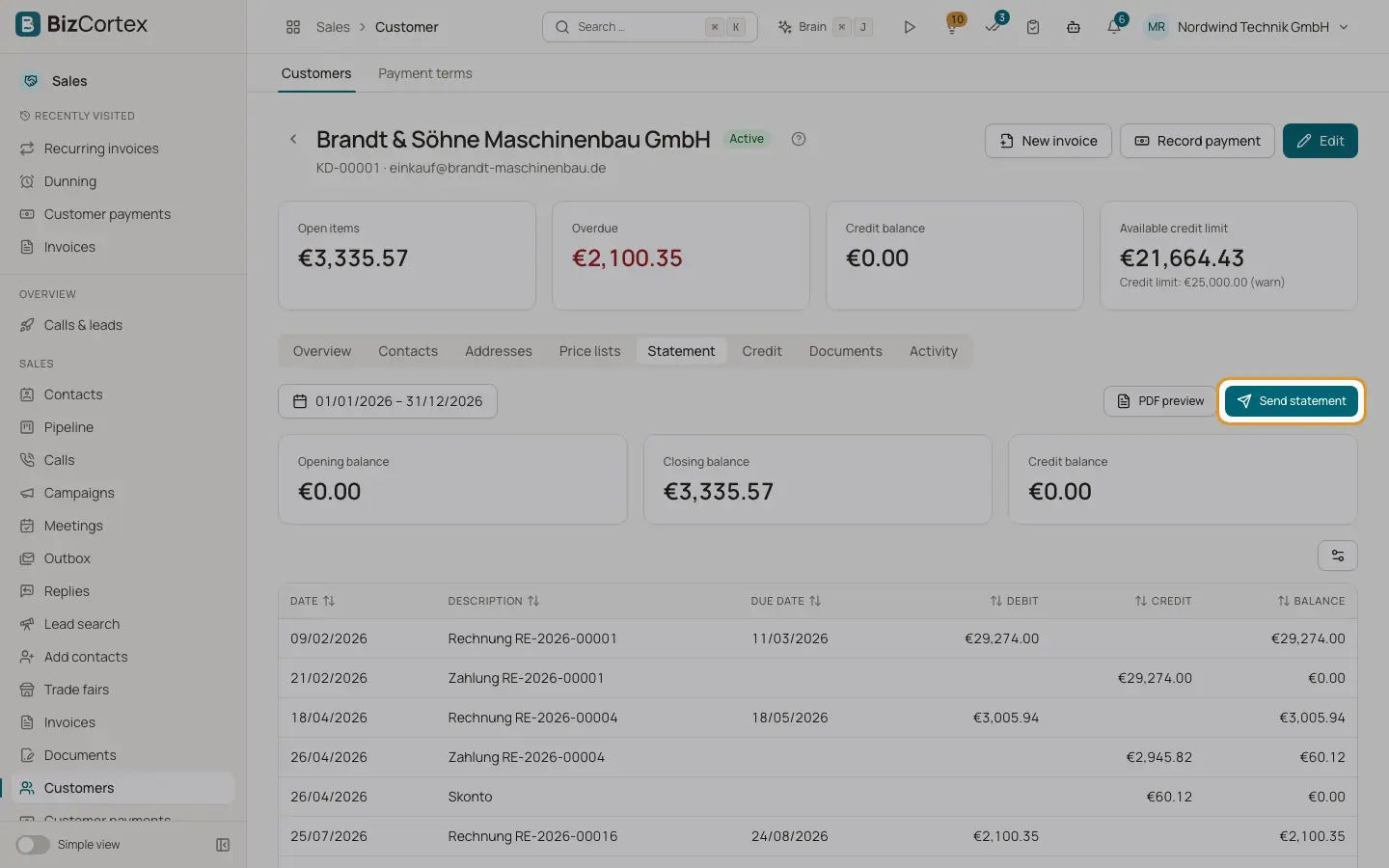Sort the table by the Description column
The image size is (1389, 868).
pyautogui.click(x=494, y=601)
